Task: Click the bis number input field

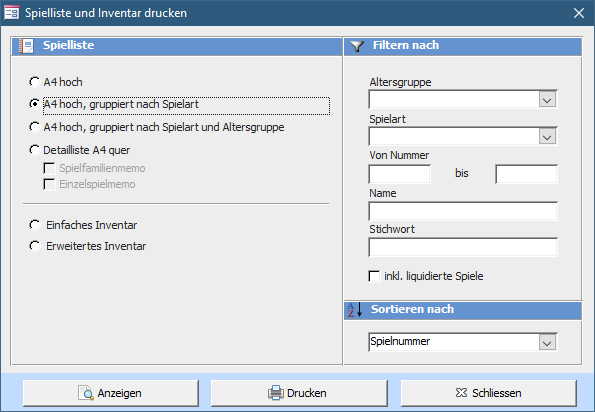Action: pos(526,174)
